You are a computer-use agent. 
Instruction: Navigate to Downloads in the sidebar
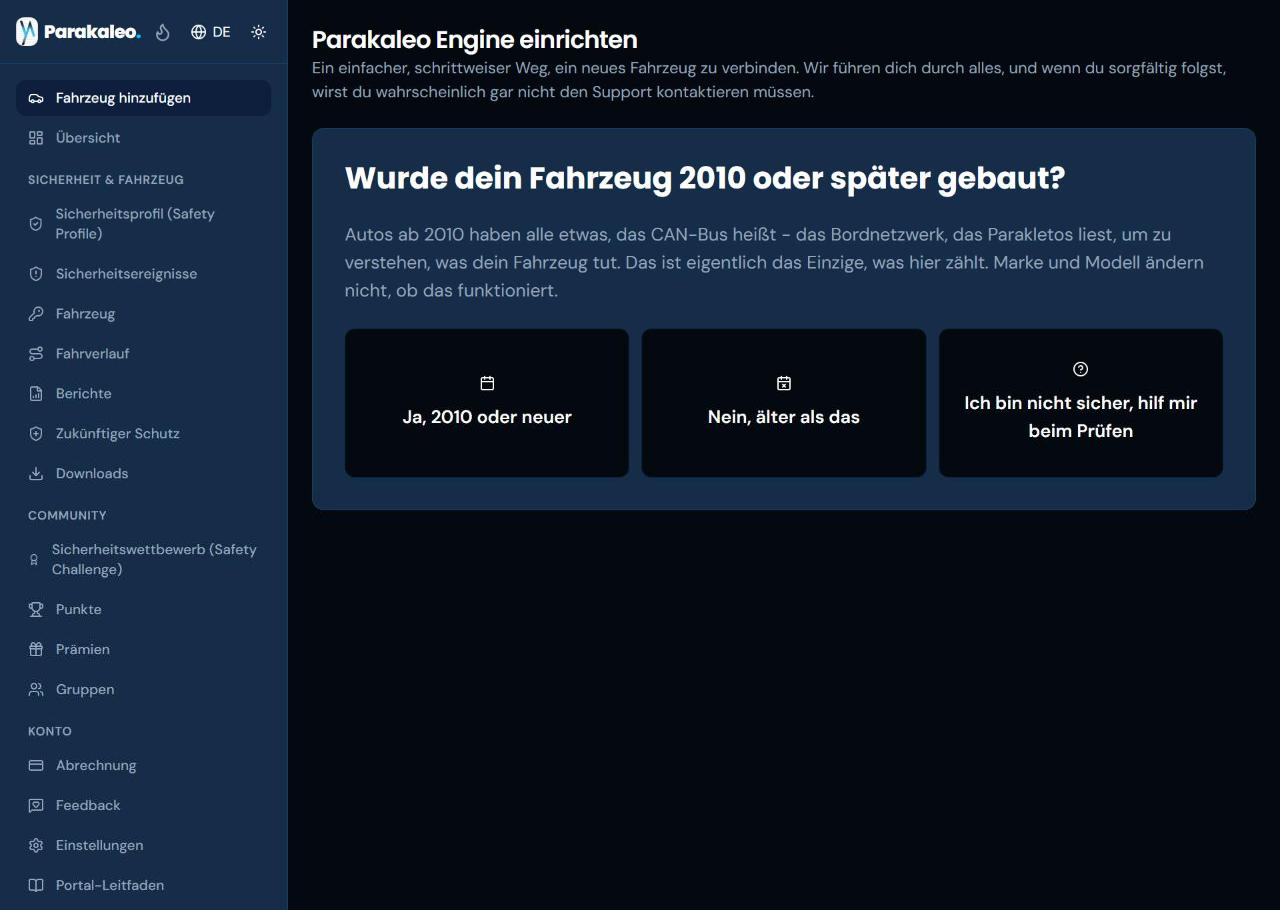143,474
